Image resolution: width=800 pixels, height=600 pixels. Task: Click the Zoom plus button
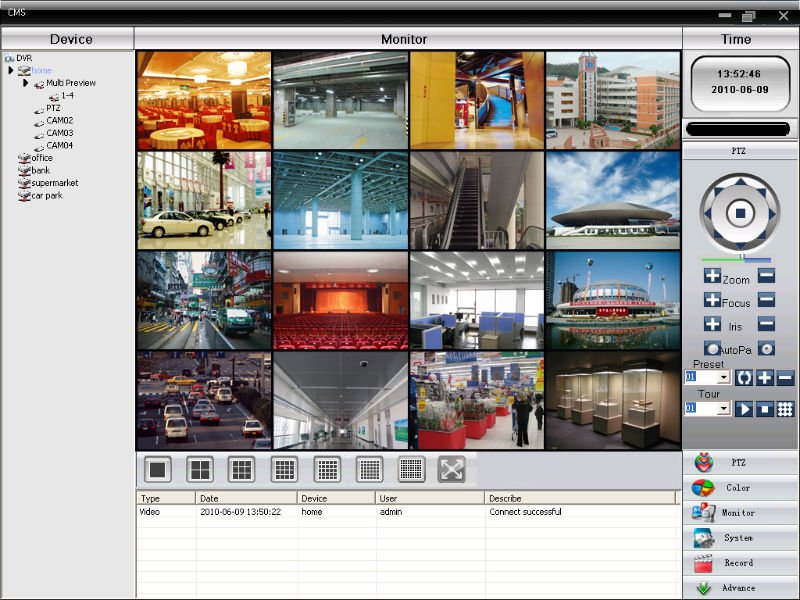(x=712, y=277)
